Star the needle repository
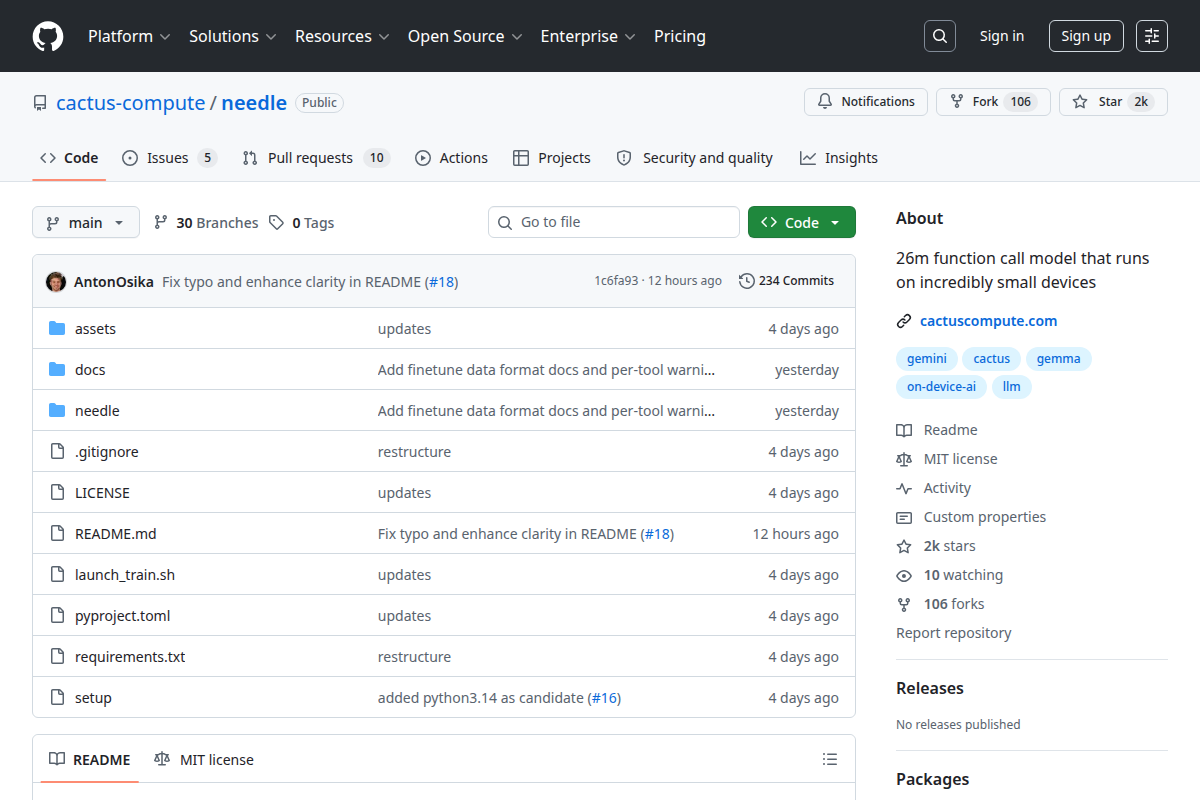This screenshot has width=1200, height=800. point(1113,102)
